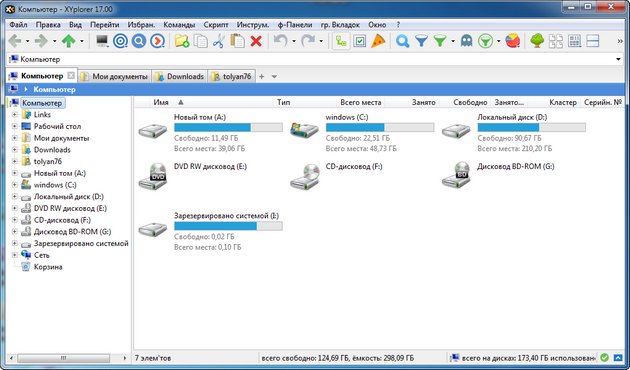The width and height of the screenshot is (630, 370).
Task: Click the blue target circle toolbar icon
Action: click(x=120, y=41)
